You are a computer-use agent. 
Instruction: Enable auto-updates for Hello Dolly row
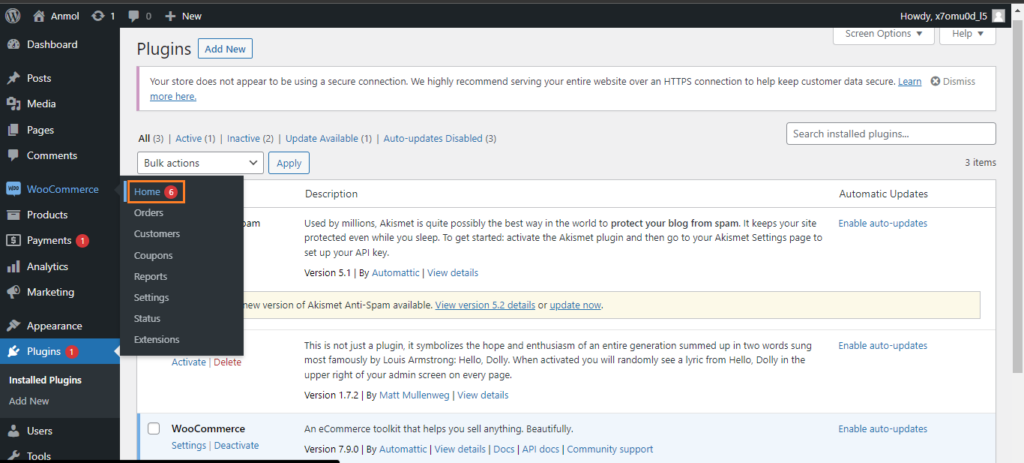(x=882, y=345)
